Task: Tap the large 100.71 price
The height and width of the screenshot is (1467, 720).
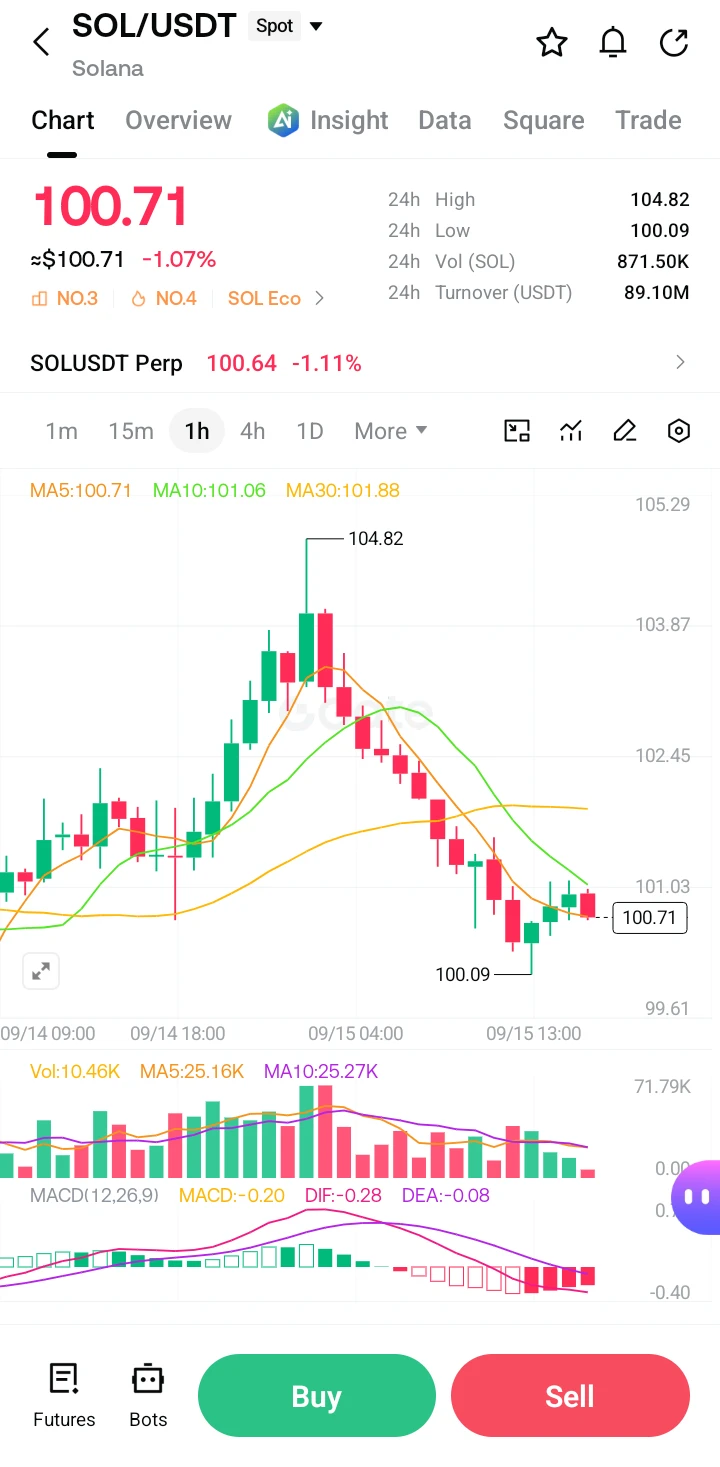Action: [111, 207]
